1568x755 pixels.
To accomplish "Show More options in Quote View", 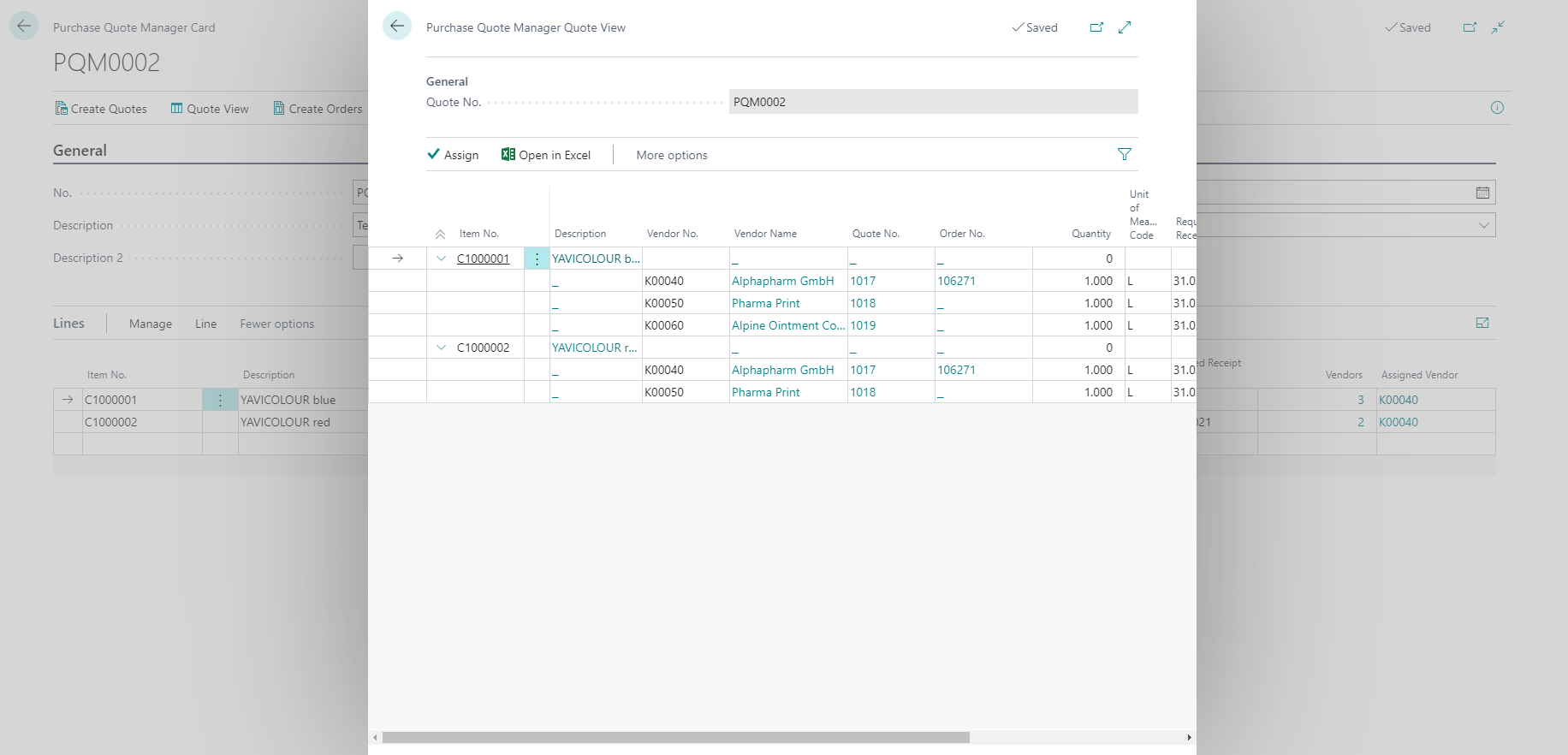I will [672, 155].
